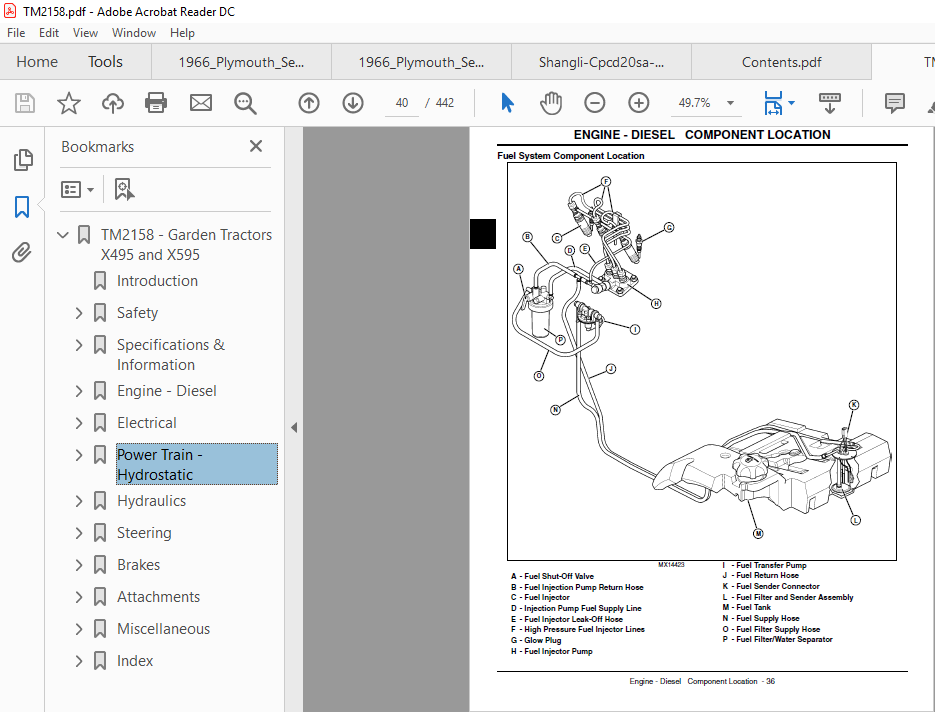Open Page Thumbnails panel icon
Viewport: 935px width, 712px height.
tap(23, 160)
